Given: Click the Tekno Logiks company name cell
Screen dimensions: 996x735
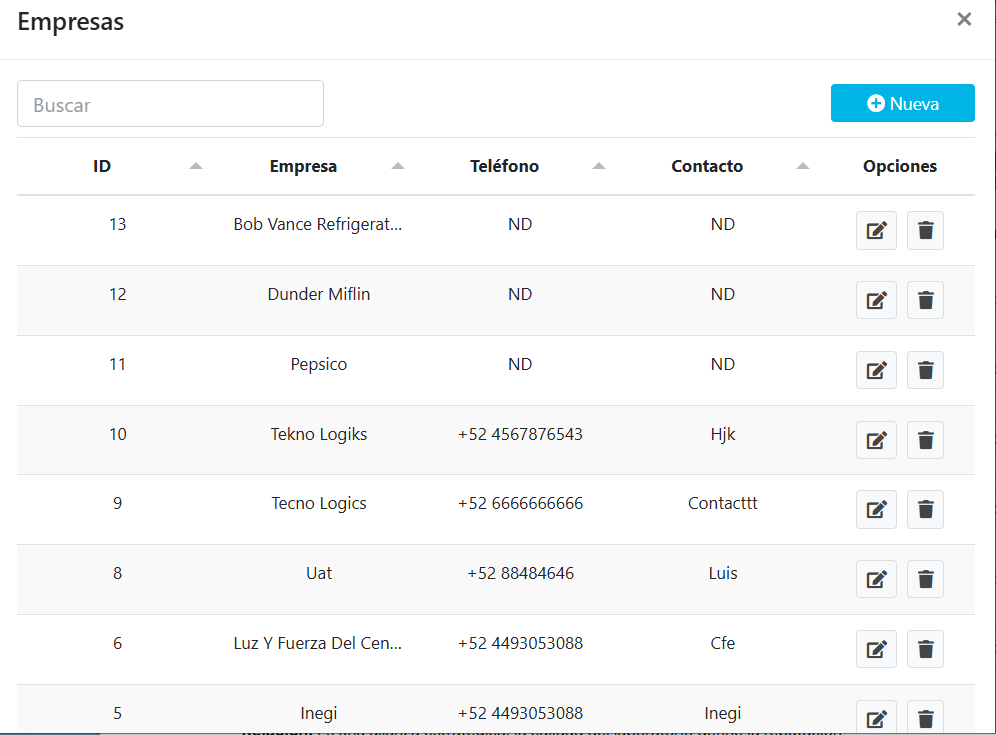Looking at the screenshot, I should (x=319, y=434).
